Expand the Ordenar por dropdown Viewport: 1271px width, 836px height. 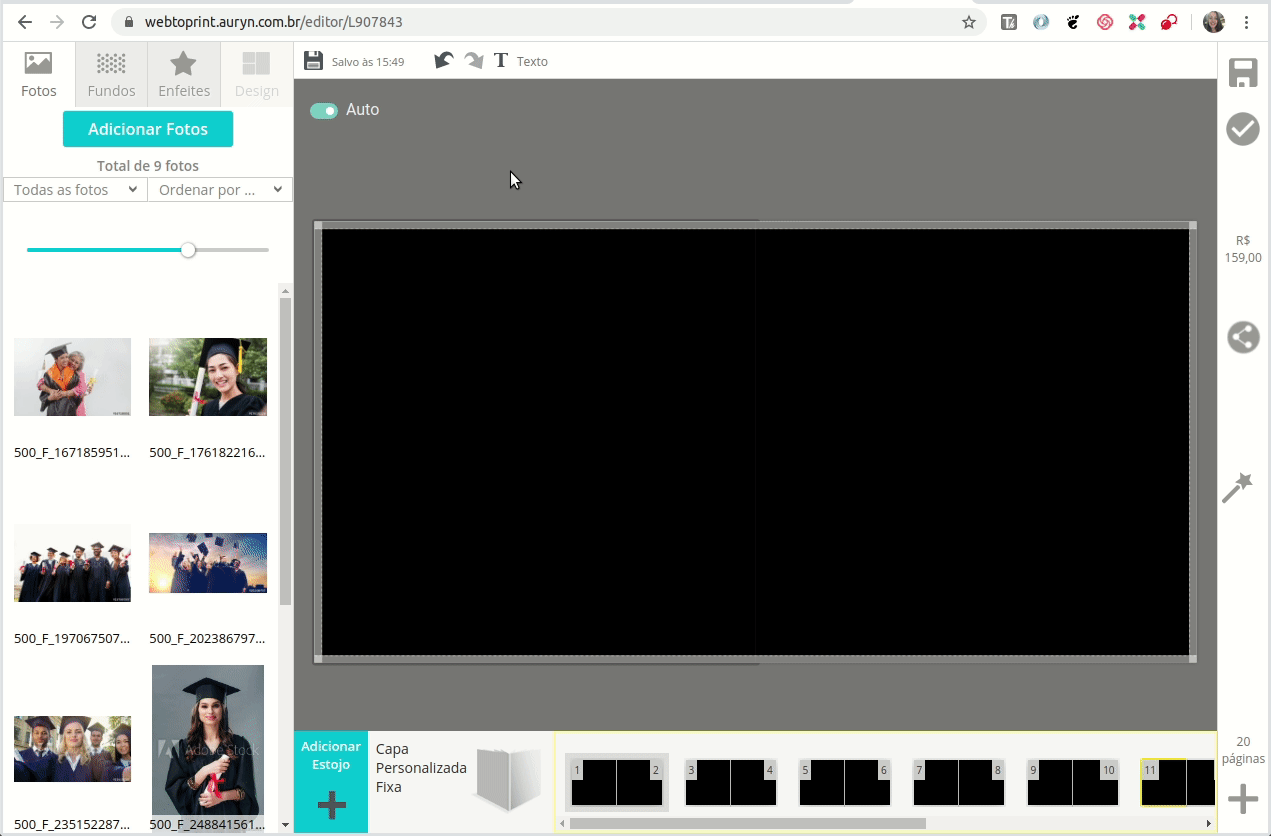click(220, 190)
